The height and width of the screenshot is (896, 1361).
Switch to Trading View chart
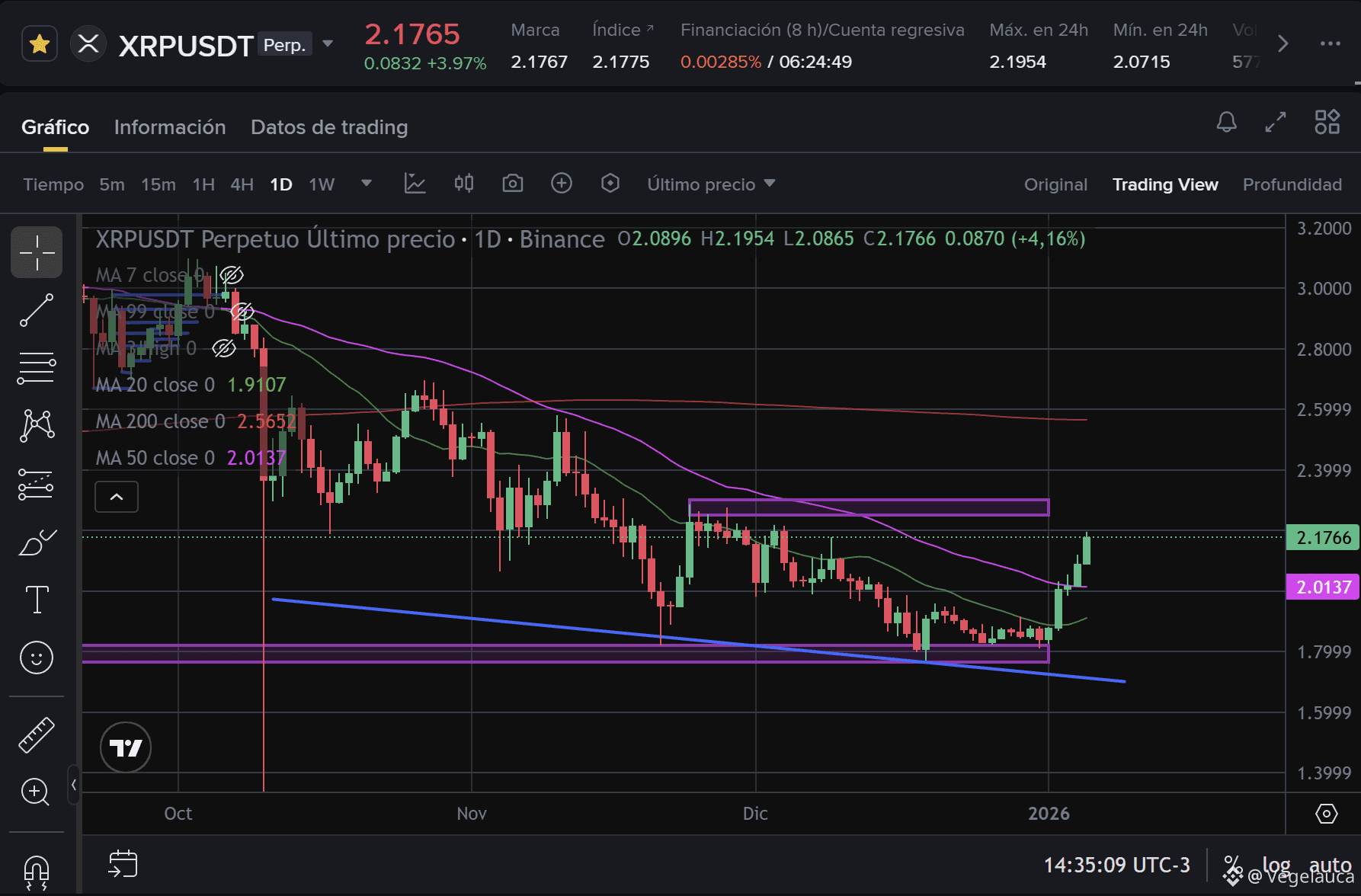click(1165, 184)
